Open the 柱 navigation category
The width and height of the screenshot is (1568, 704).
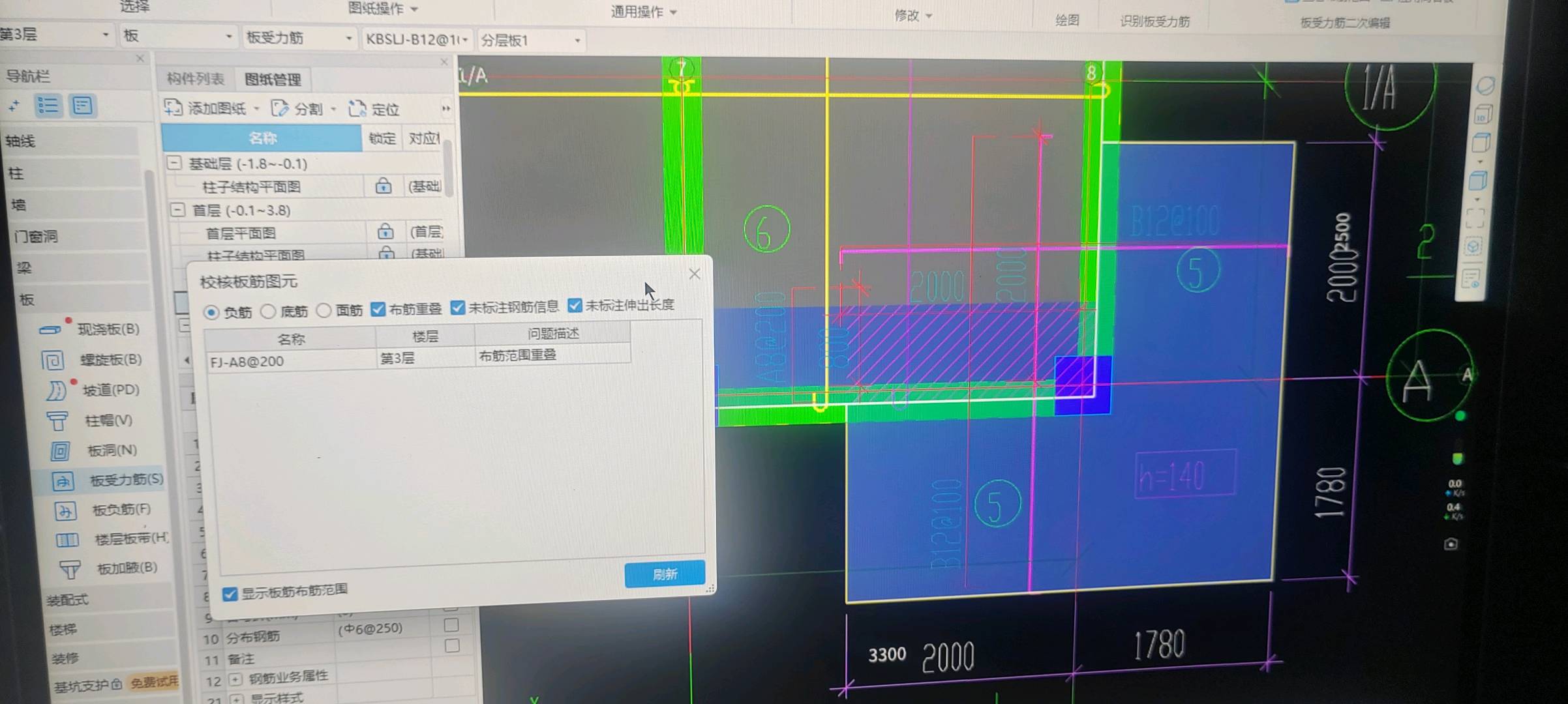pyautogui.click(x=73, y=173)
